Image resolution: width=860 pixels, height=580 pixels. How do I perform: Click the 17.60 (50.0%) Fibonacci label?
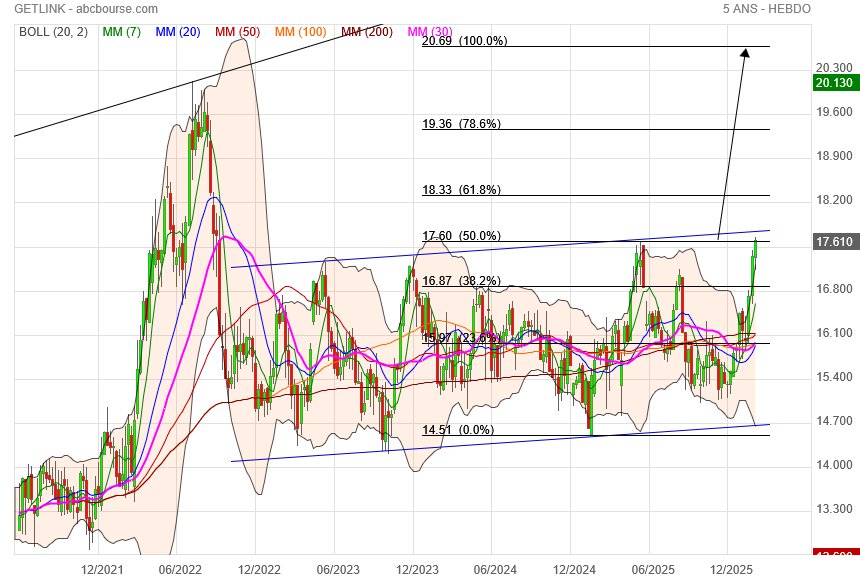(x=461, y=236)
